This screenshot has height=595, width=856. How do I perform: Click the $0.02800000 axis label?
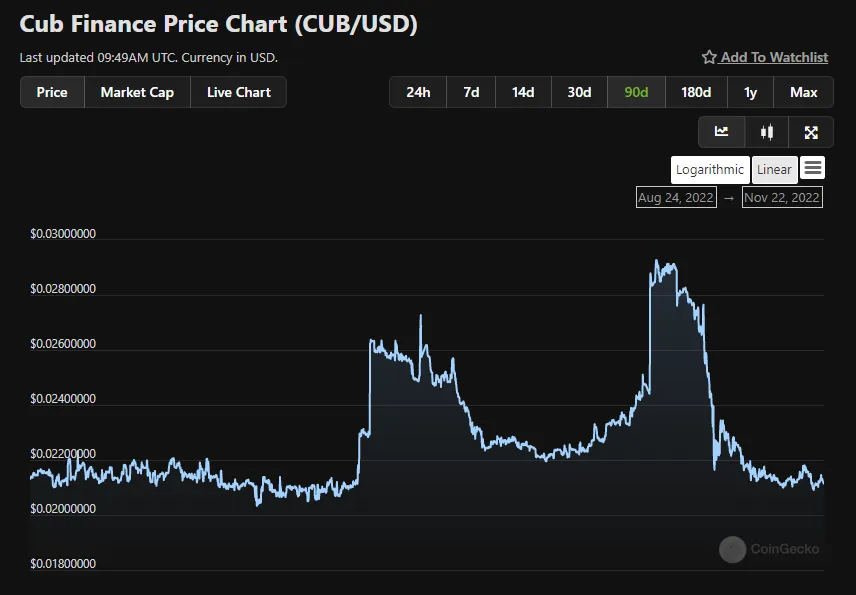[63, 289]
